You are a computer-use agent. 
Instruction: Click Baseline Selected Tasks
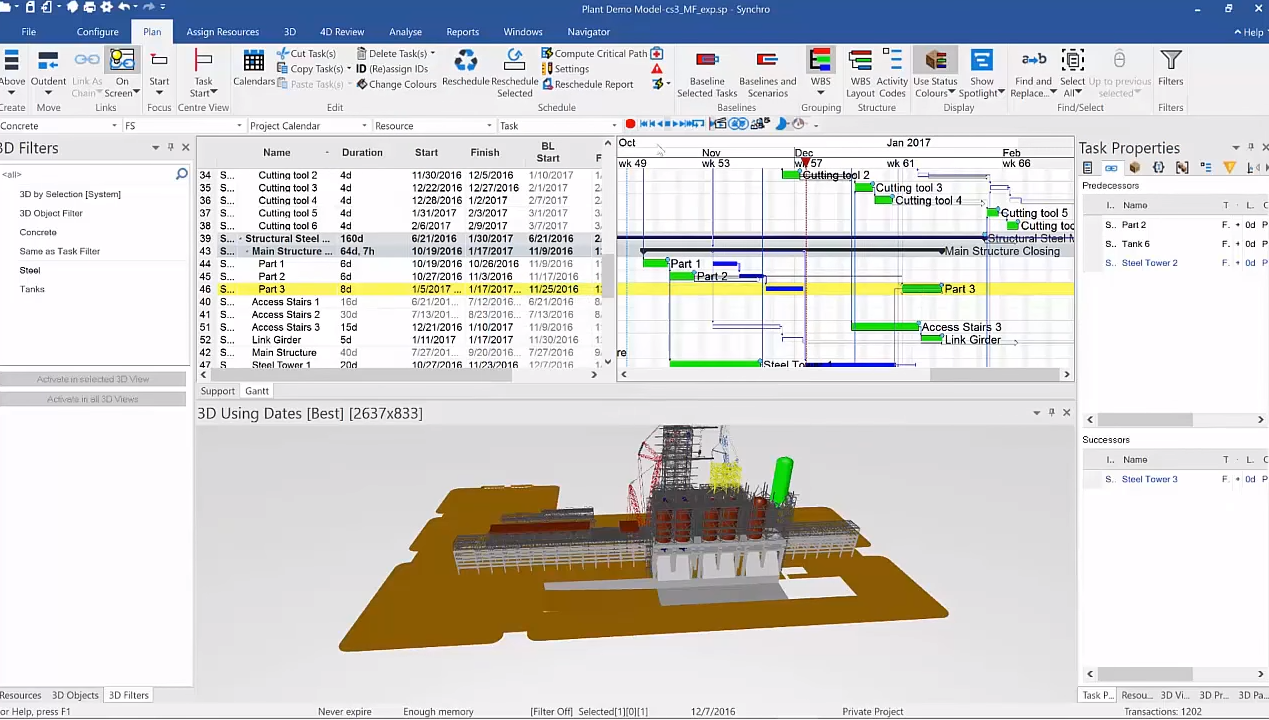(x=707, y=74)
